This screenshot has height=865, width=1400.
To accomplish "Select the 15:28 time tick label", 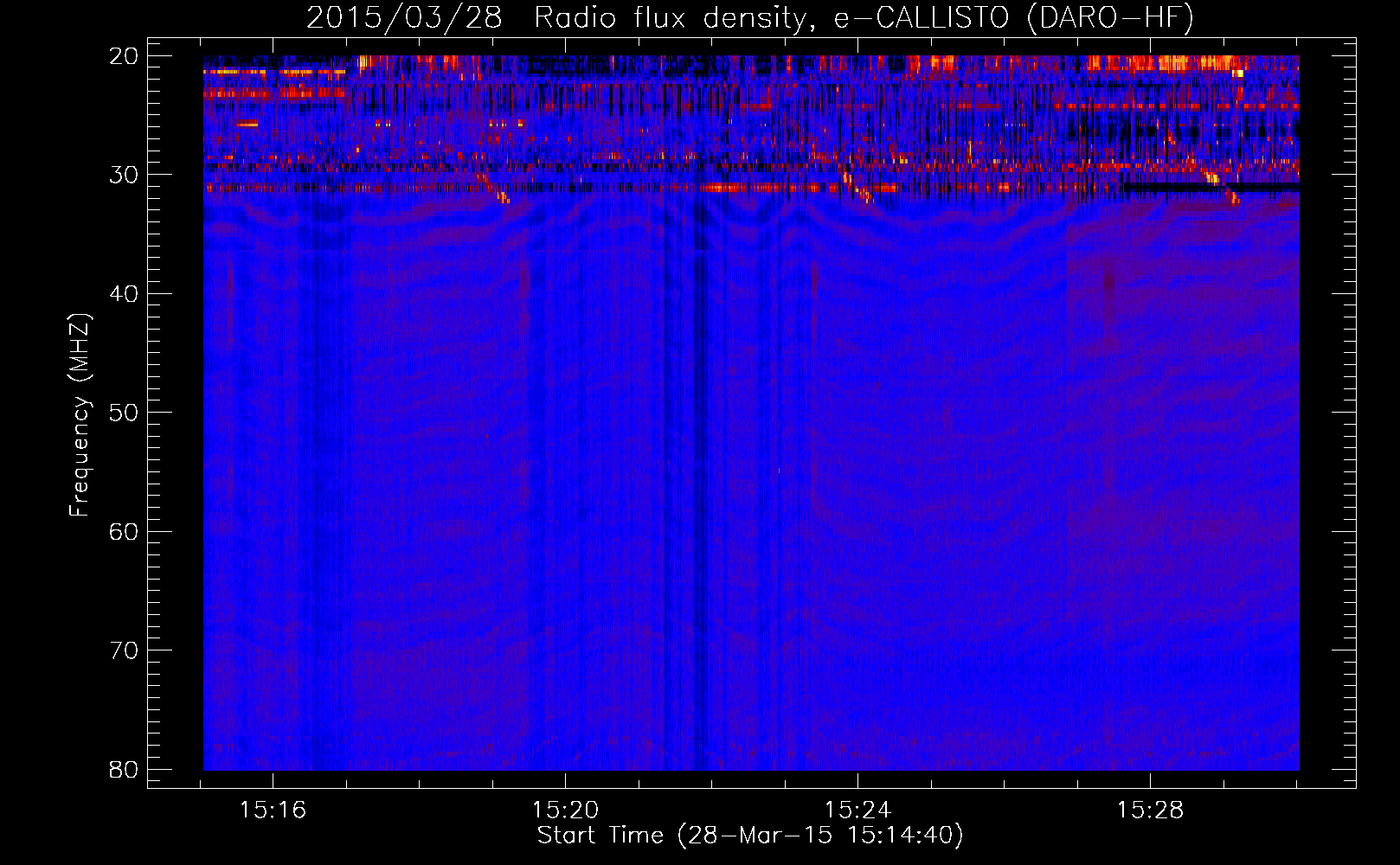I will click(x=1150, y=811).
